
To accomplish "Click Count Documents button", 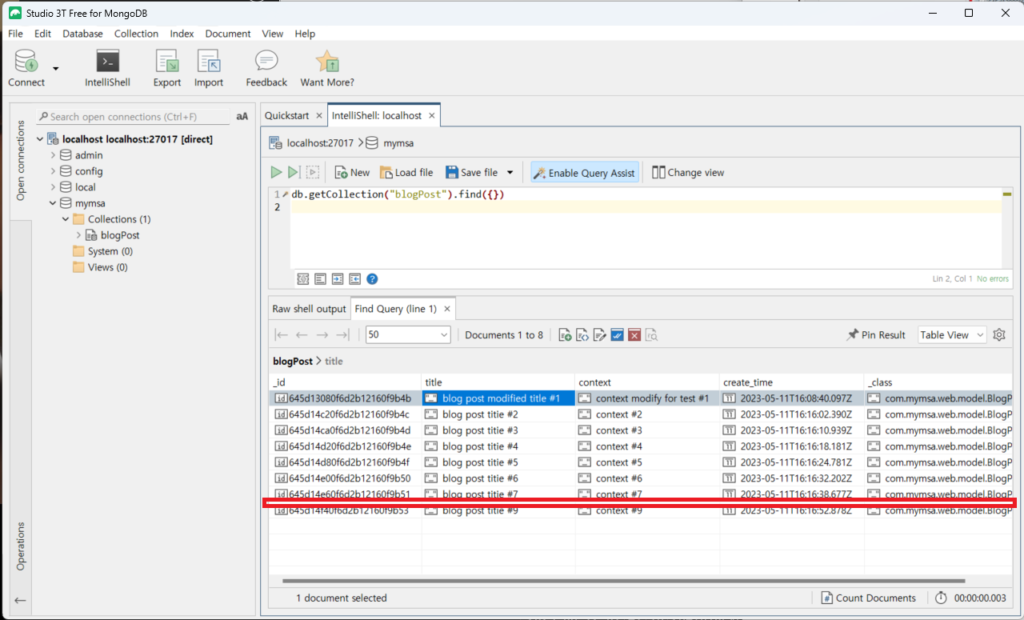I will pos(868,598).
